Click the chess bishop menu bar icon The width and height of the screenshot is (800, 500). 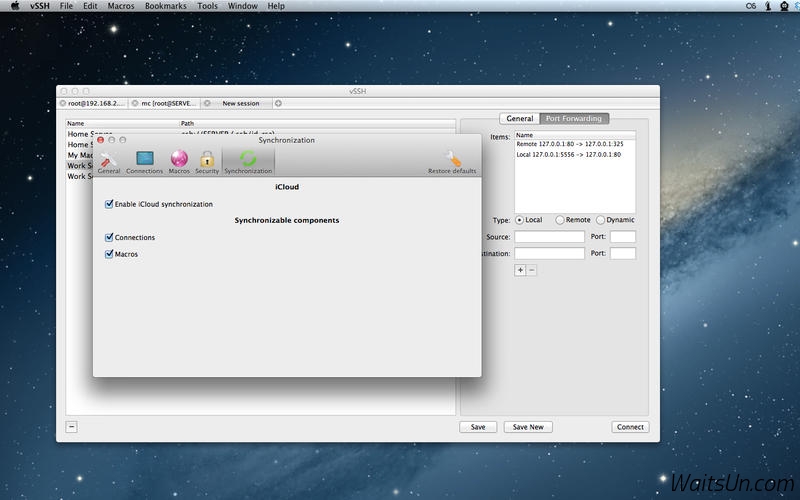(767, 6)
